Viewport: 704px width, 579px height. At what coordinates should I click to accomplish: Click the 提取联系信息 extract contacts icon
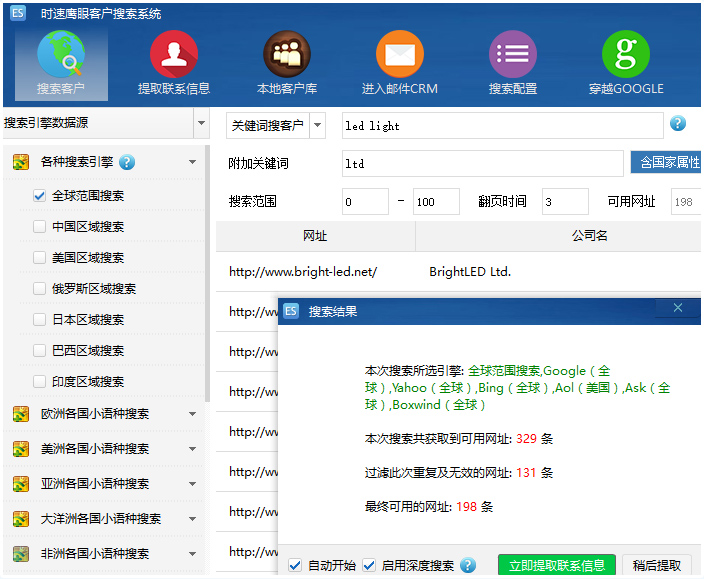pos(173,63)
